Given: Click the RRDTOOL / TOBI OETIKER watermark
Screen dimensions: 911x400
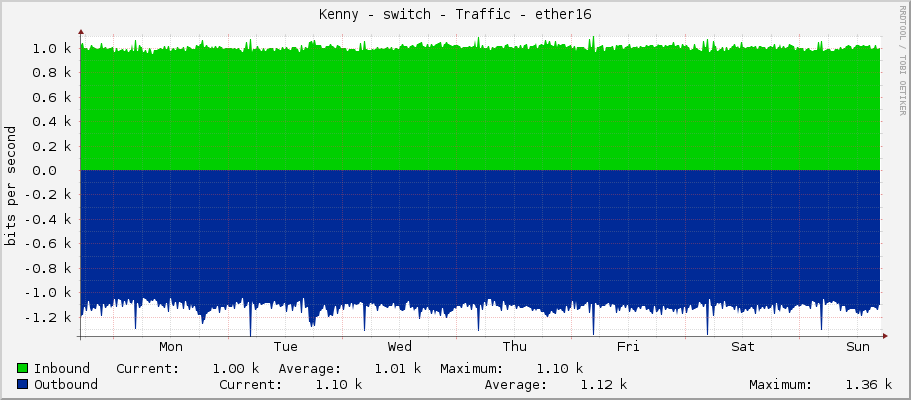Looking at the screenshot, I should coord(902,60).
